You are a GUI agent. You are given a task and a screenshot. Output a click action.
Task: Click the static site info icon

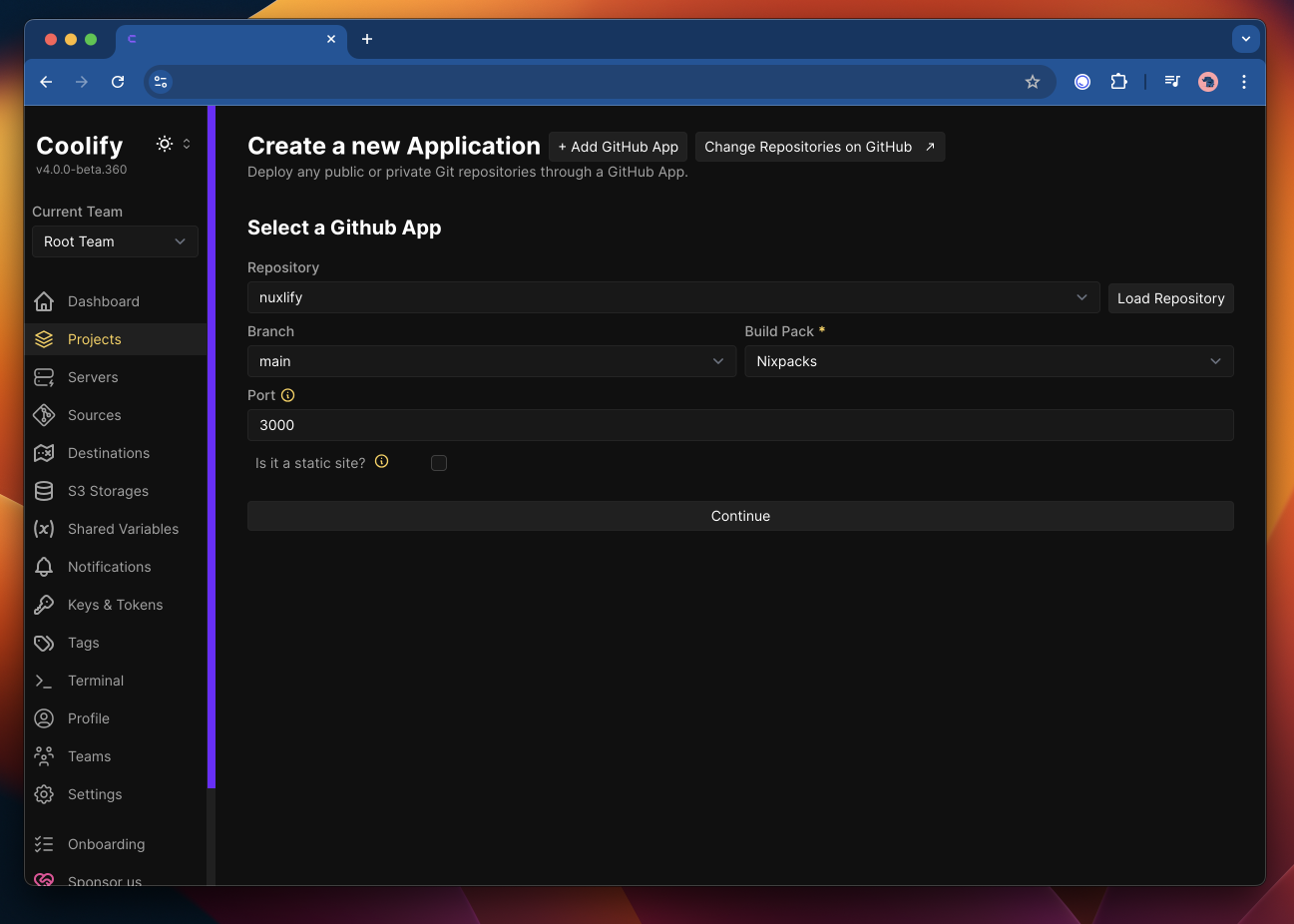tap(382, 461)
